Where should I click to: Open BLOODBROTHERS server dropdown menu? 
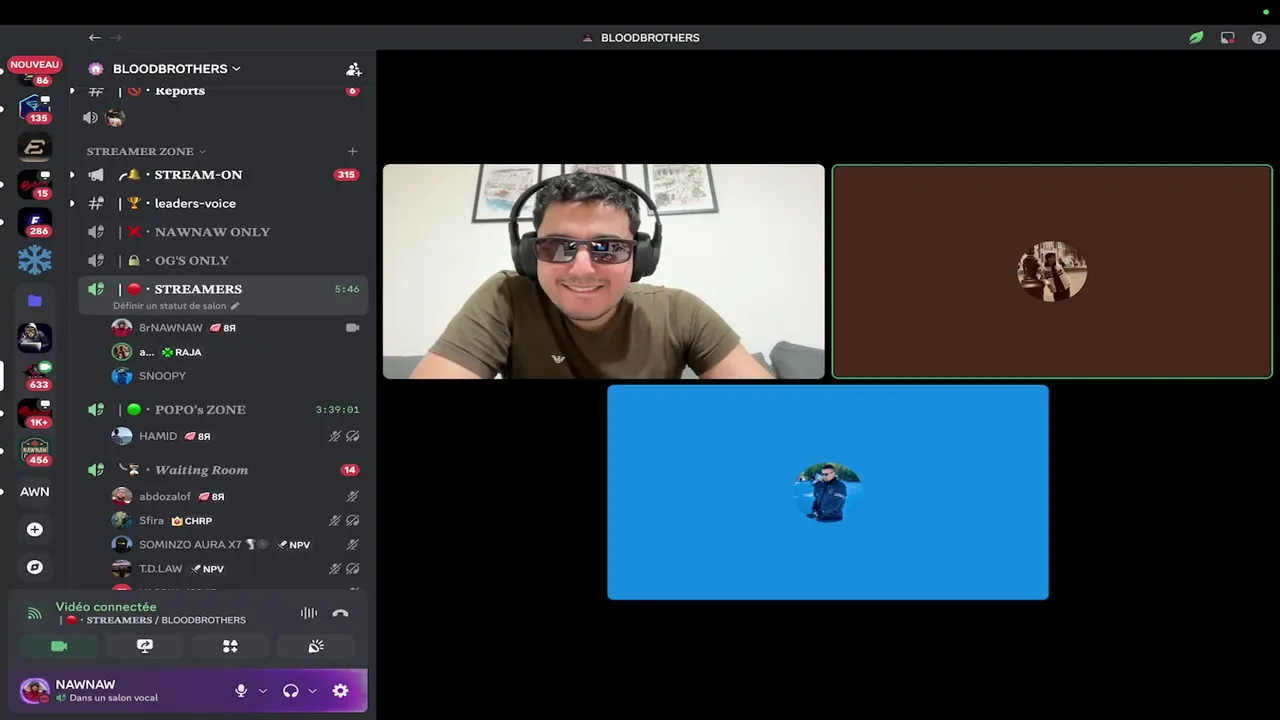point(176,69)
